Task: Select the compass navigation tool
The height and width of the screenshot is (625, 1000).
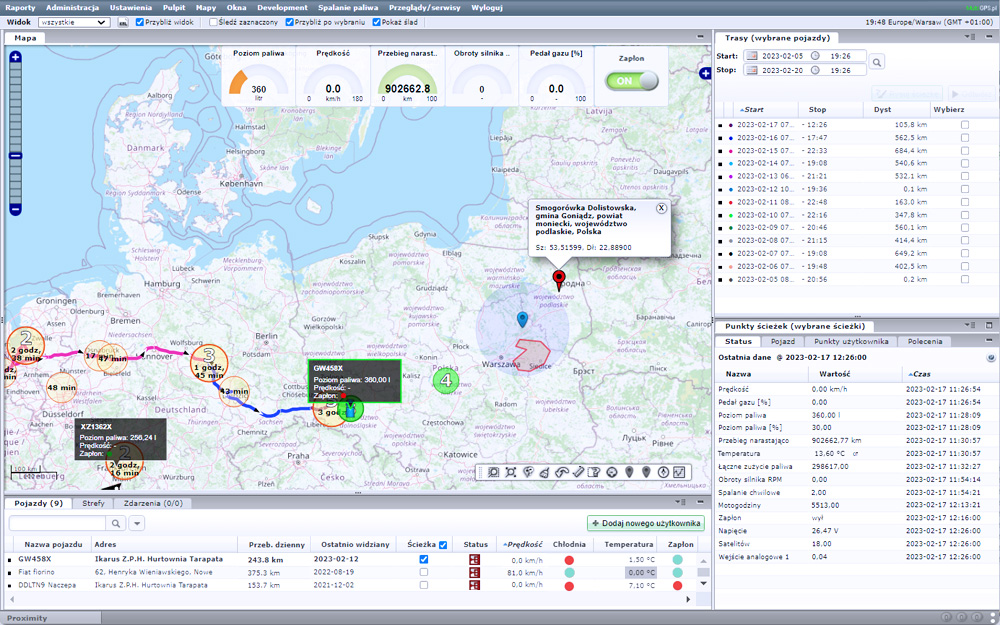Action: pyautogui.click(x=663, y=473)
